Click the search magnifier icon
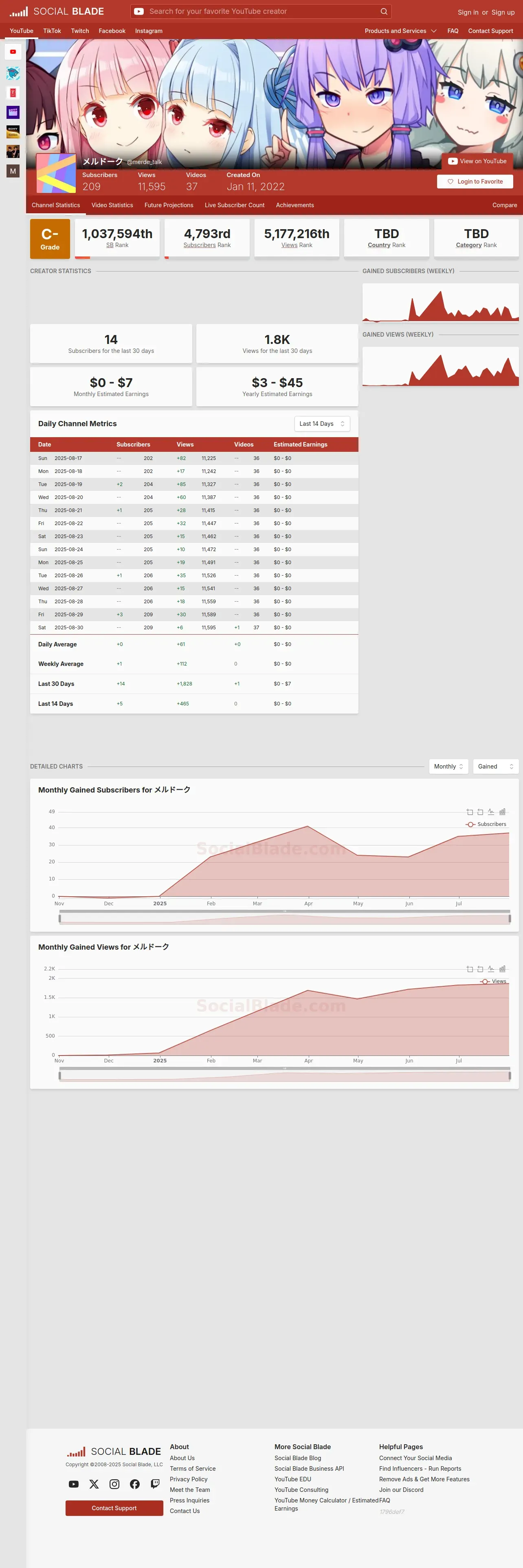This screenshot has height=1568, width=523. point(384,11)
